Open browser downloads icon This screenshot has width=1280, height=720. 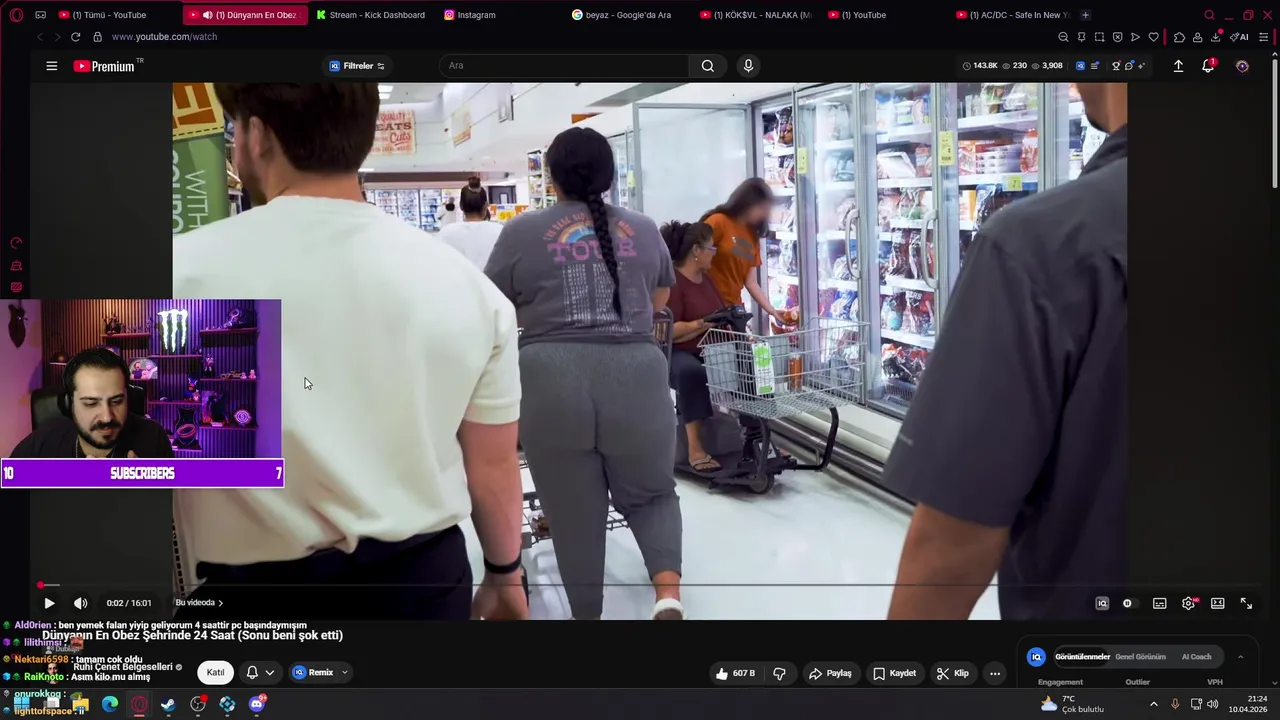1215,37
